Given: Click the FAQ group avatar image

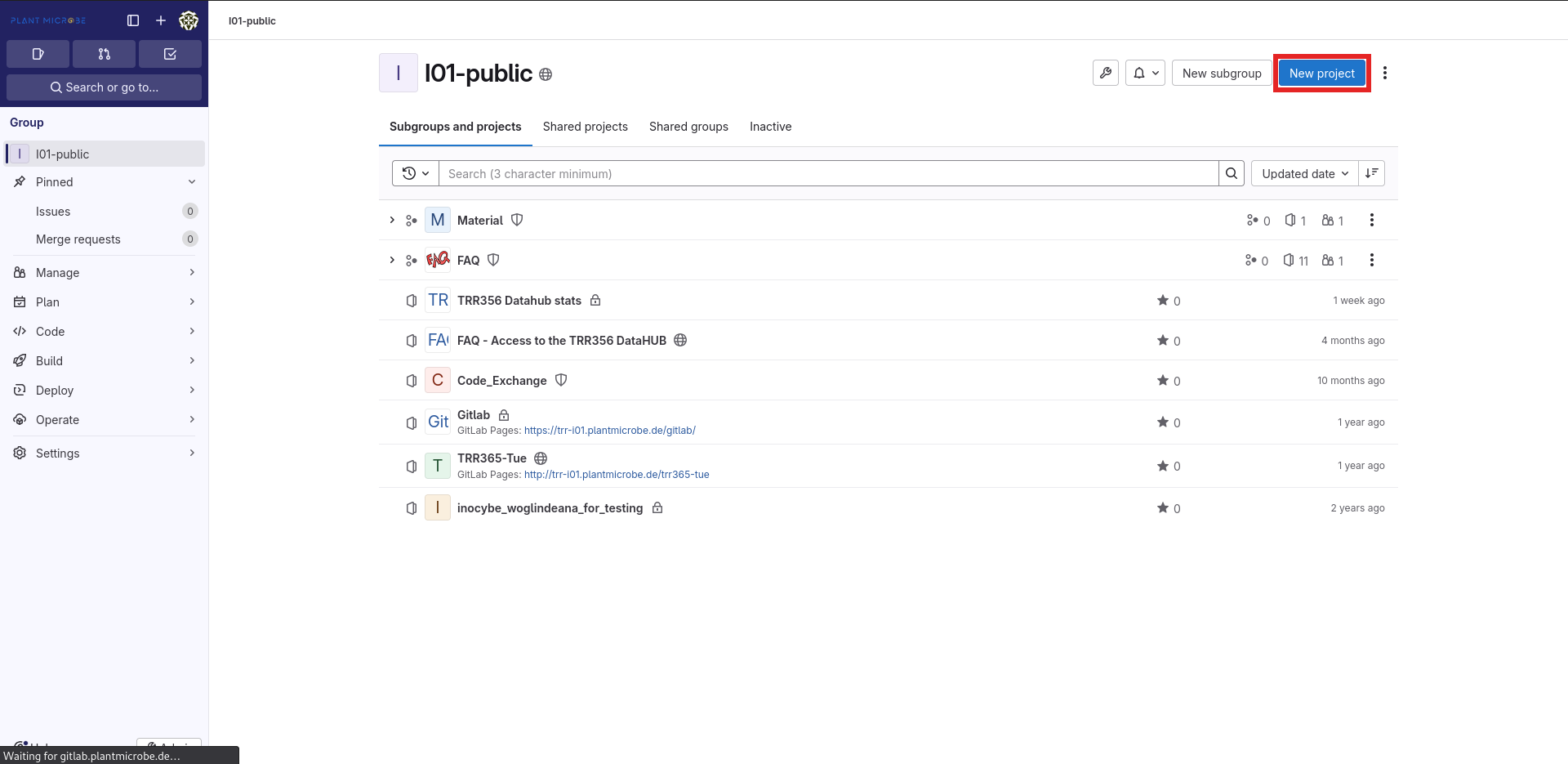Looking at the screenshot, I should point(438,260).
